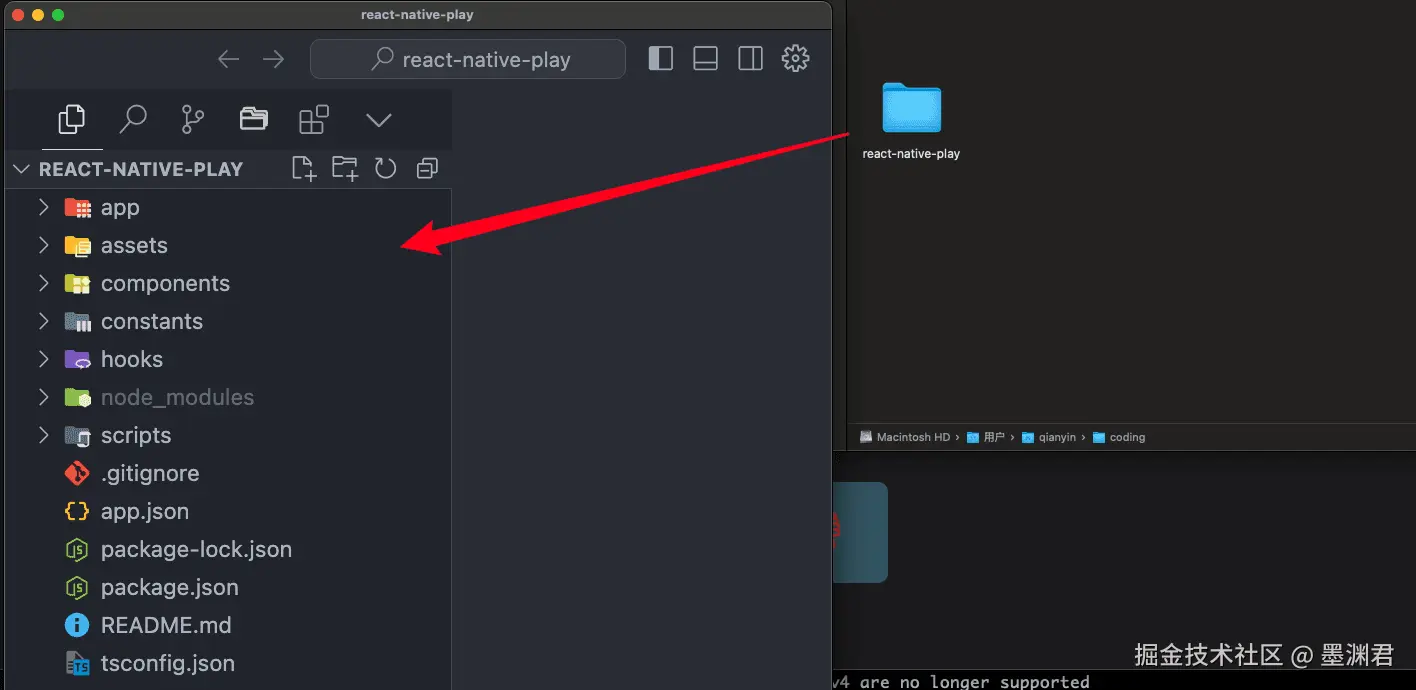Select the react-native-play folder in Finder

911,108
